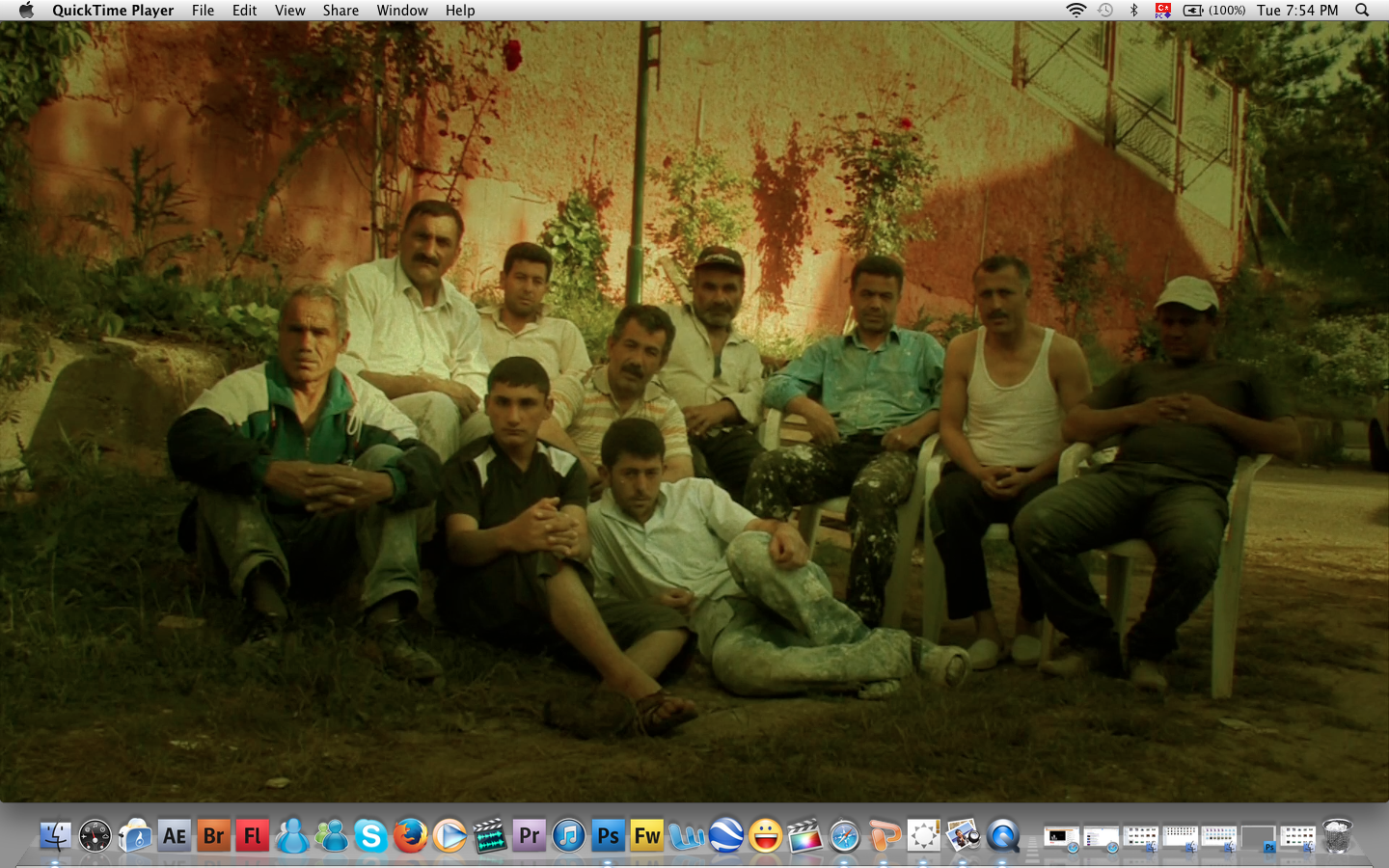Launch Safari from the Dock
The image size is (1389, 868).
(844, 836)
